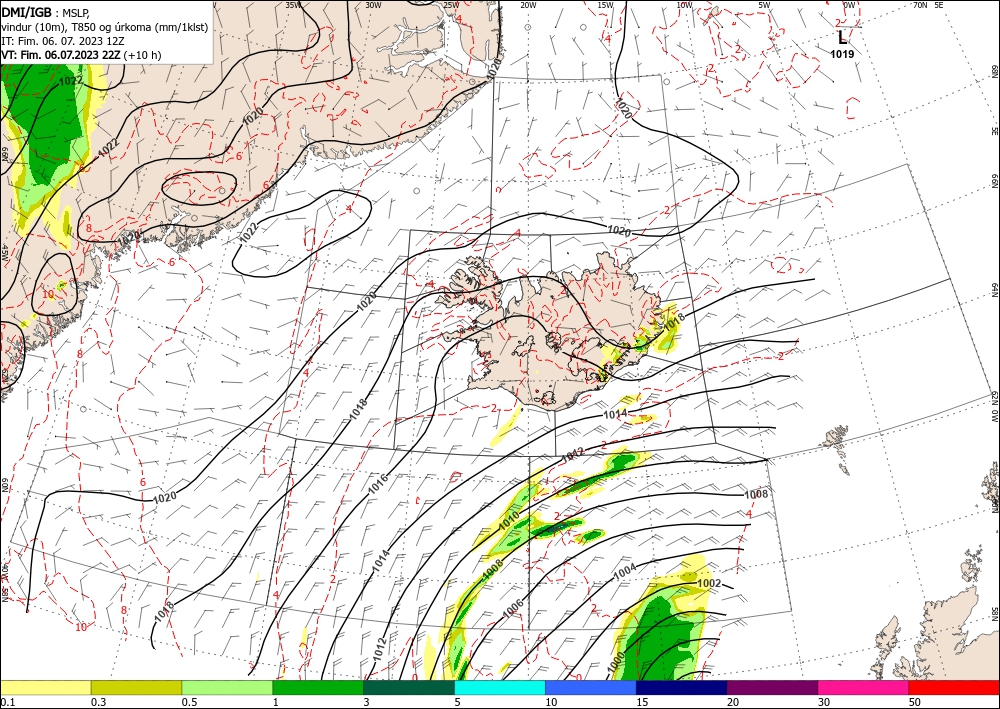Click the olive 0.3–0.5 legend swatch

(136, 687)
